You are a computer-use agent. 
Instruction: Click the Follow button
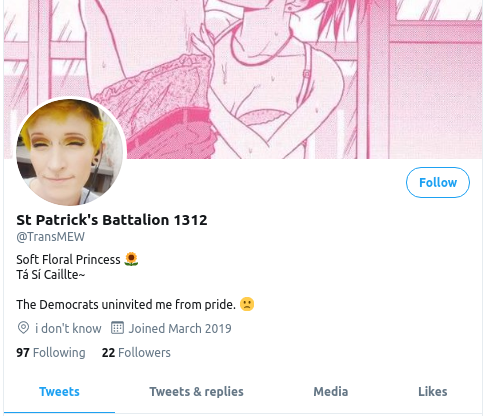pyautogui.click(x=438, y=182)
